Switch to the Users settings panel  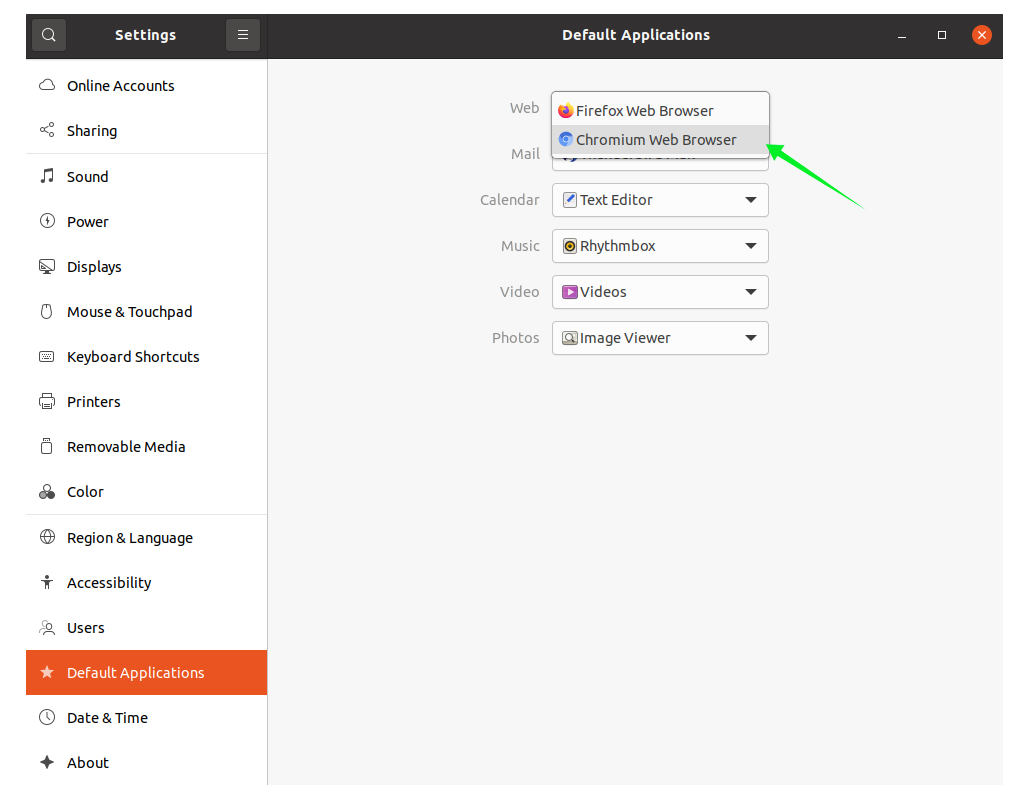(x=146, y=628)
